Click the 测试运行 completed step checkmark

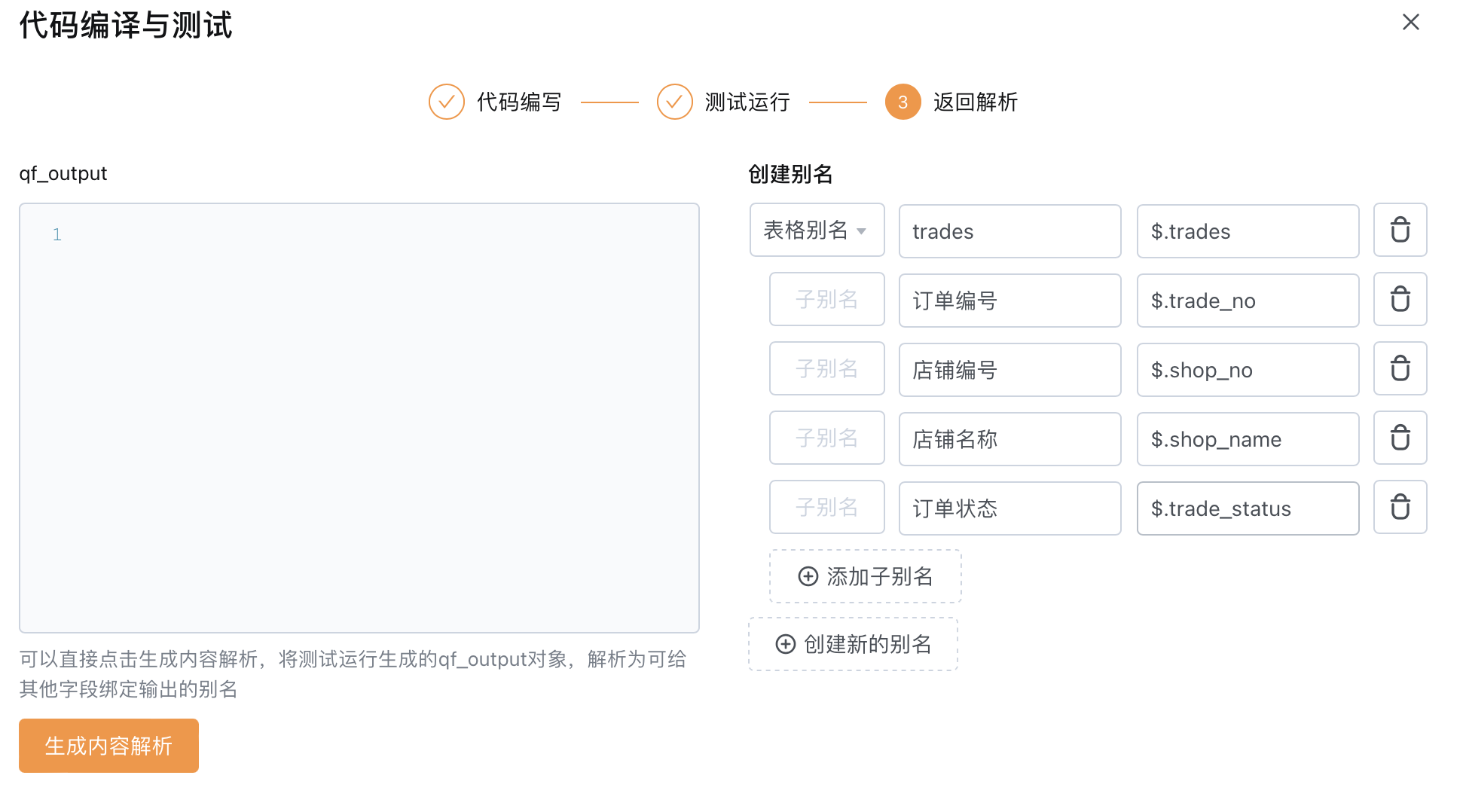pyautogui.click(x=674, y=102)
